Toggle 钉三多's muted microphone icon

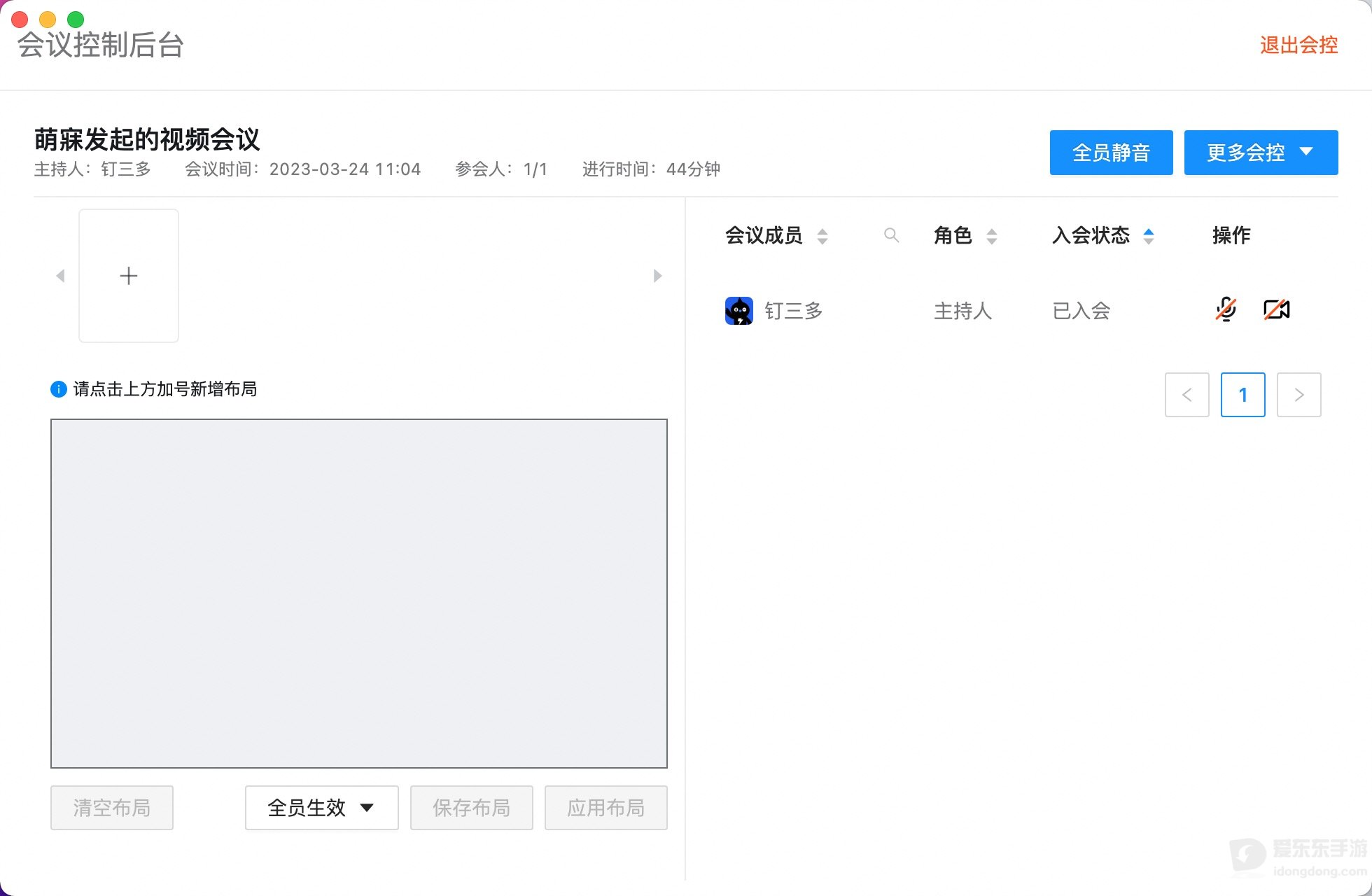[1226, 309]
